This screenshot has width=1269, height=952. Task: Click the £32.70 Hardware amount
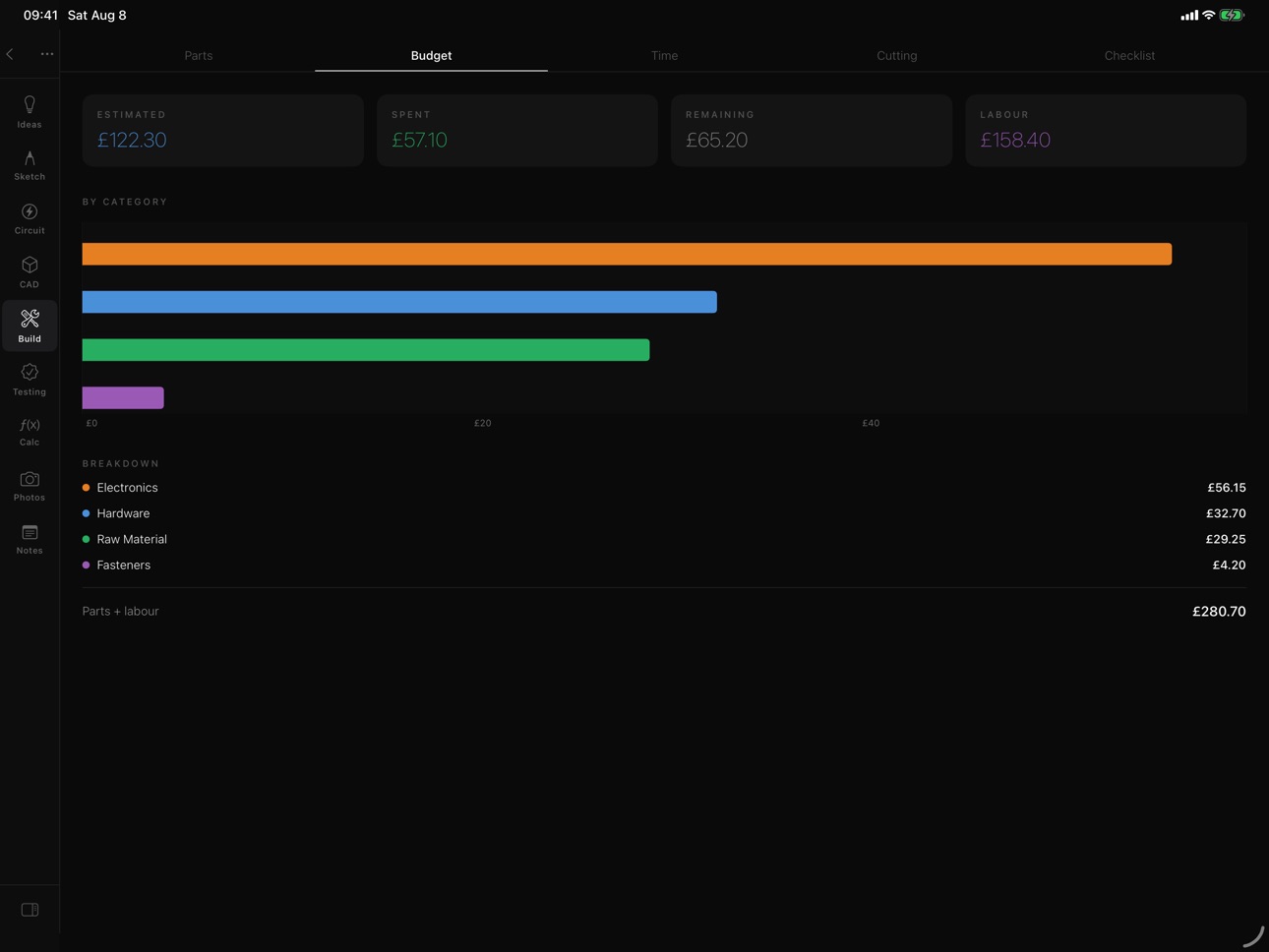[x=1226, y=513]
